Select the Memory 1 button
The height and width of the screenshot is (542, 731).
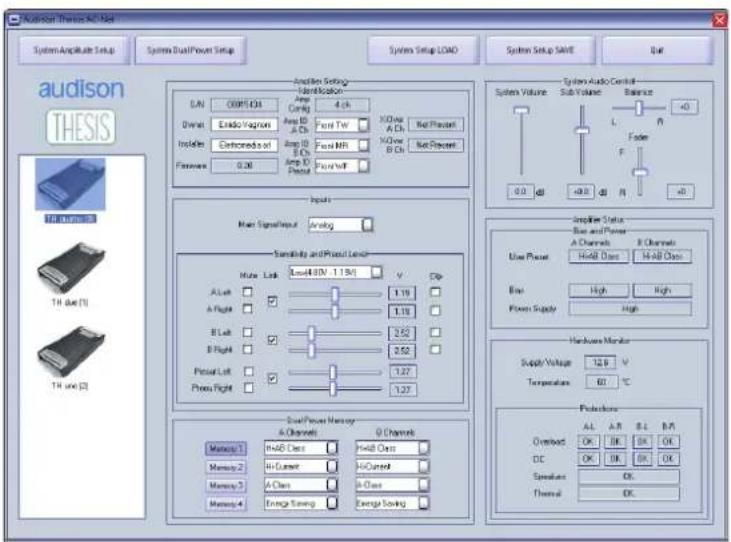tap(226, 448)
